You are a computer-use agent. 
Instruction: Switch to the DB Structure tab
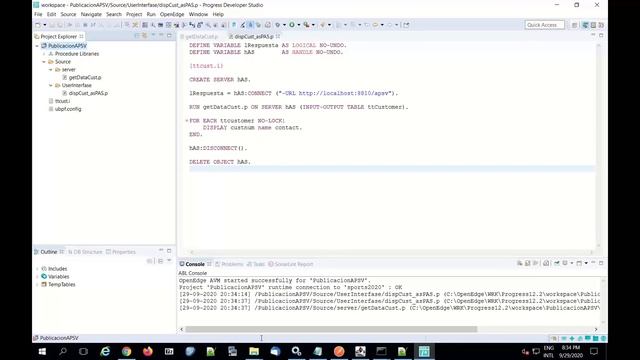[85, 252]
